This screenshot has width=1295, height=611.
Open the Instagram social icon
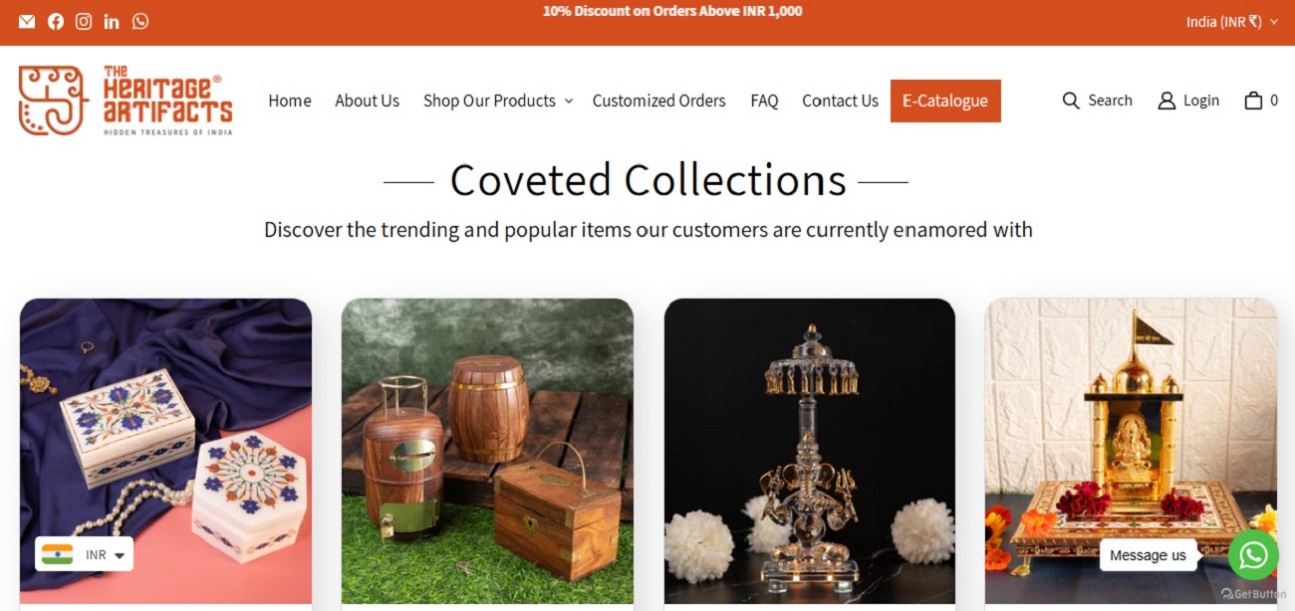84,21
